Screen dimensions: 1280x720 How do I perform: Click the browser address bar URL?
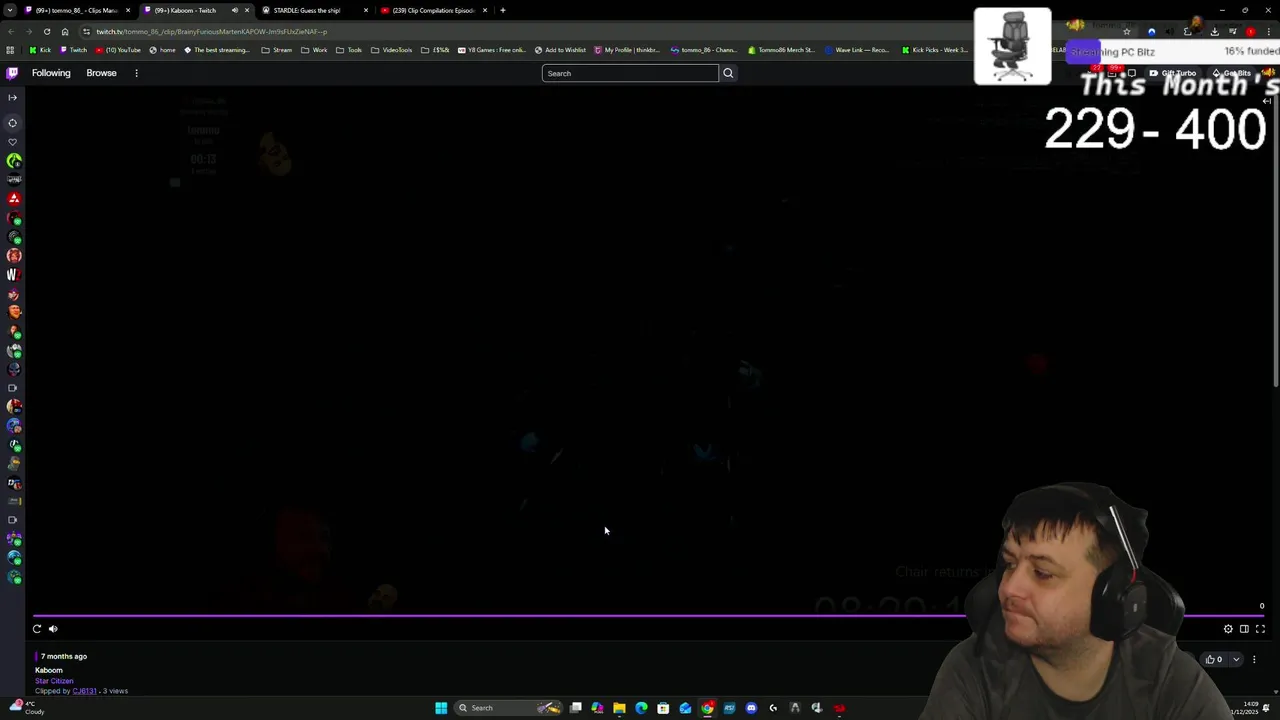(212, 31)
